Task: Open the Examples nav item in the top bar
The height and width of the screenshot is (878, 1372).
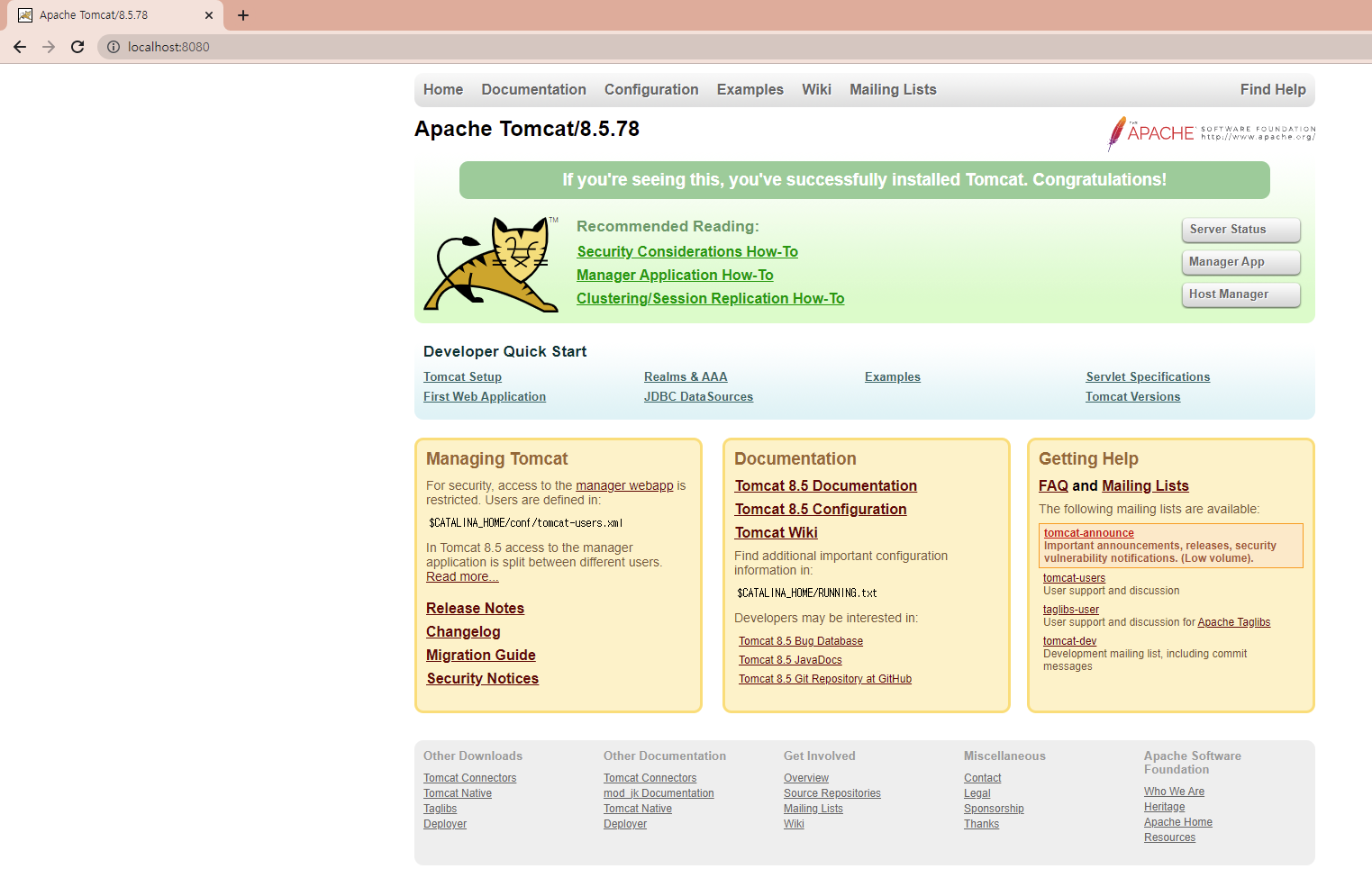Action: point(750,89)
